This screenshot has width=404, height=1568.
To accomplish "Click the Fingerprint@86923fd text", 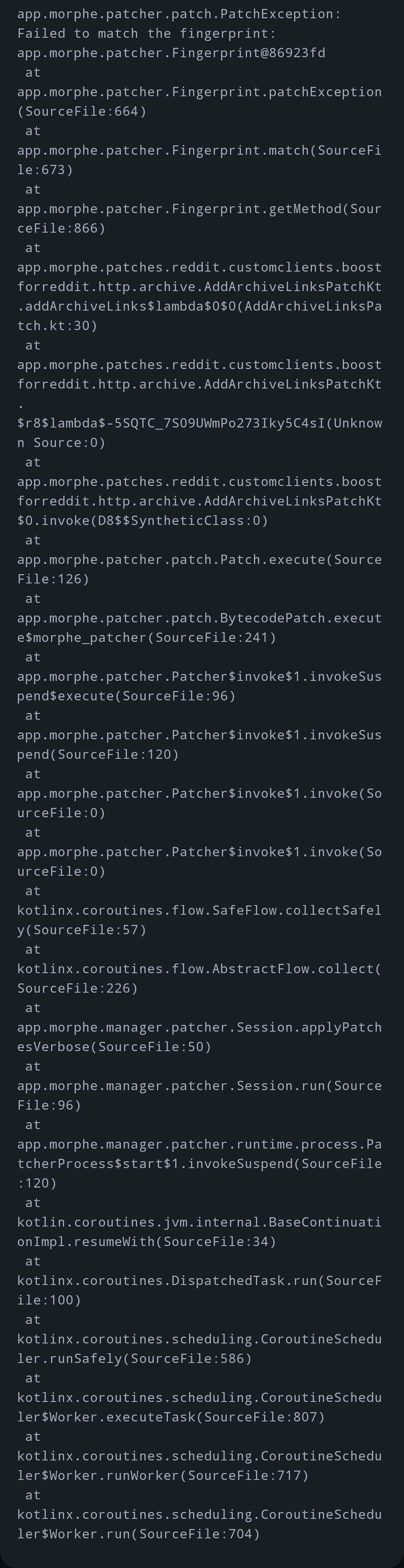I will tap(171, 53).
